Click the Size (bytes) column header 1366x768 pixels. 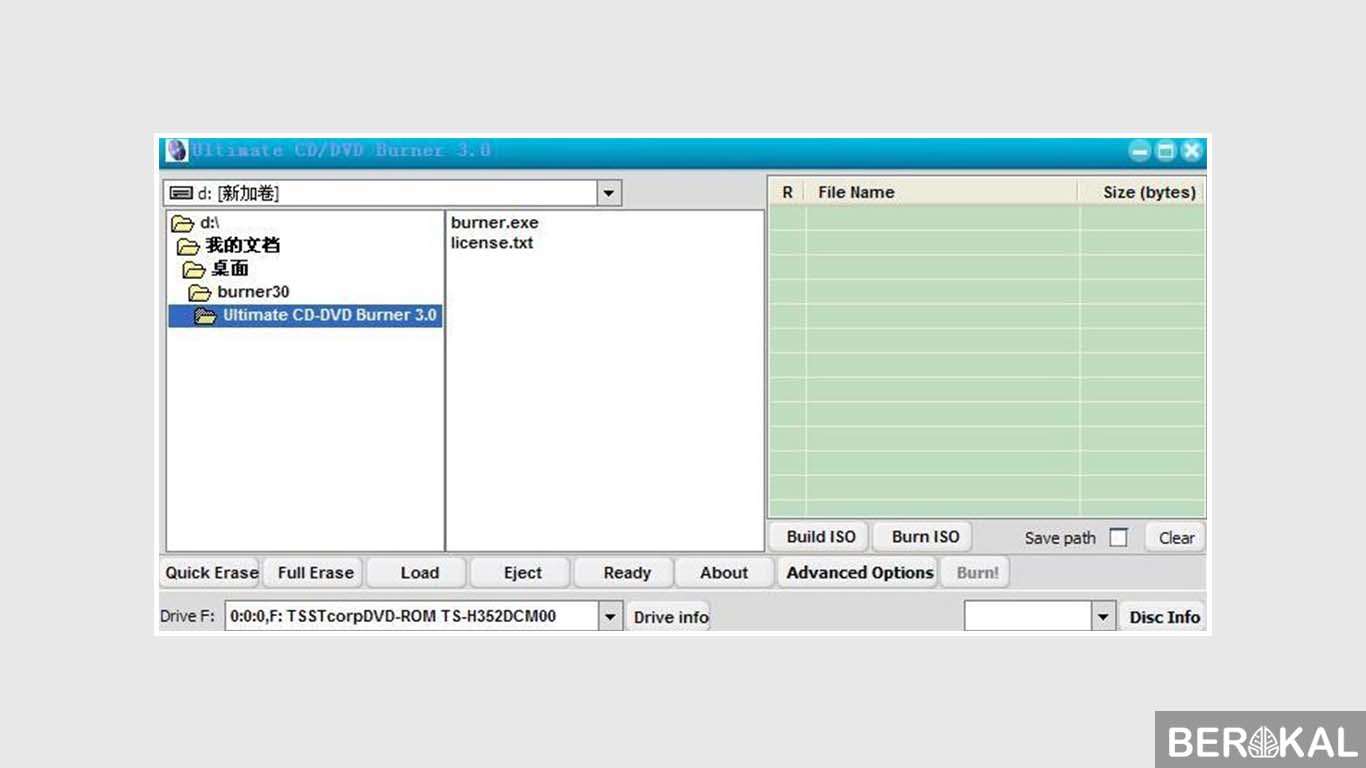[1142, 192]
